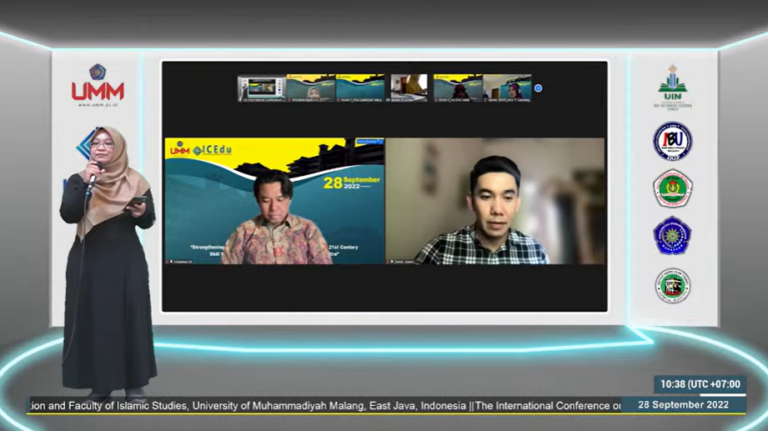768x431 pixels.
Task: Select the thumbnail with the dark silhouetted participant
Action: [458, 88]
